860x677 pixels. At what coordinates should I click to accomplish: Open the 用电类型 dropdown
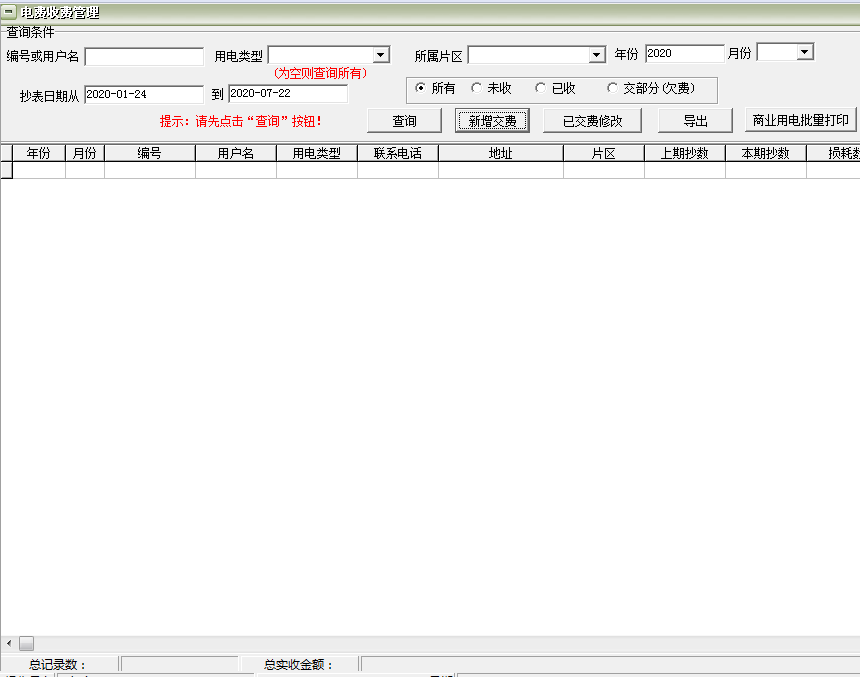pyautogui.click(x=380, y=55)
